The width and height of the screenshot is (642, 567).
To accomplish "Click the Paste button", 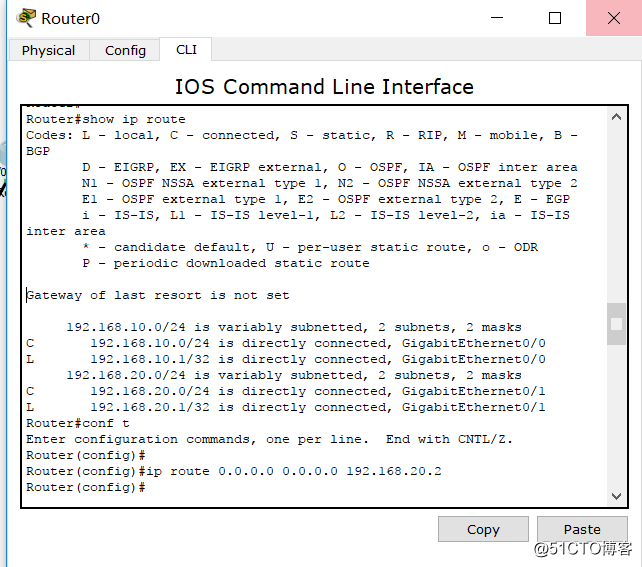I will (x=582, y=529).
